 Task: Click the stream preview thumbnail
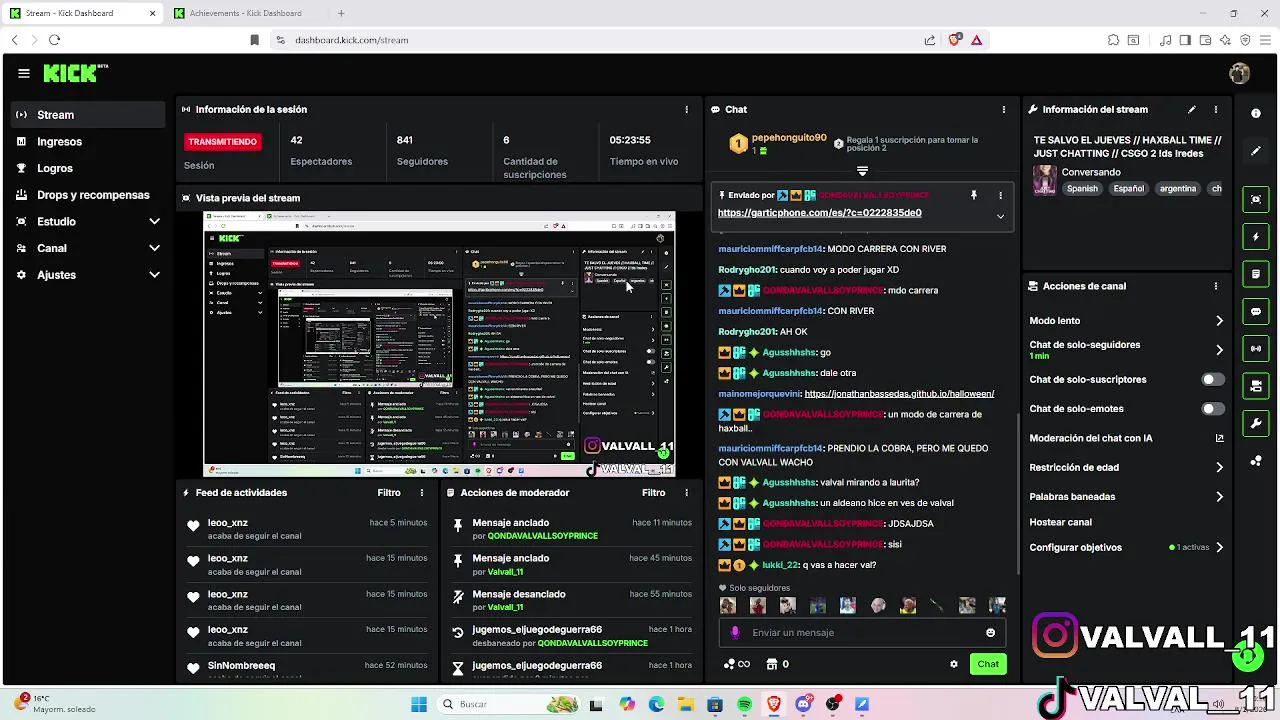click(x=439, y=344)
